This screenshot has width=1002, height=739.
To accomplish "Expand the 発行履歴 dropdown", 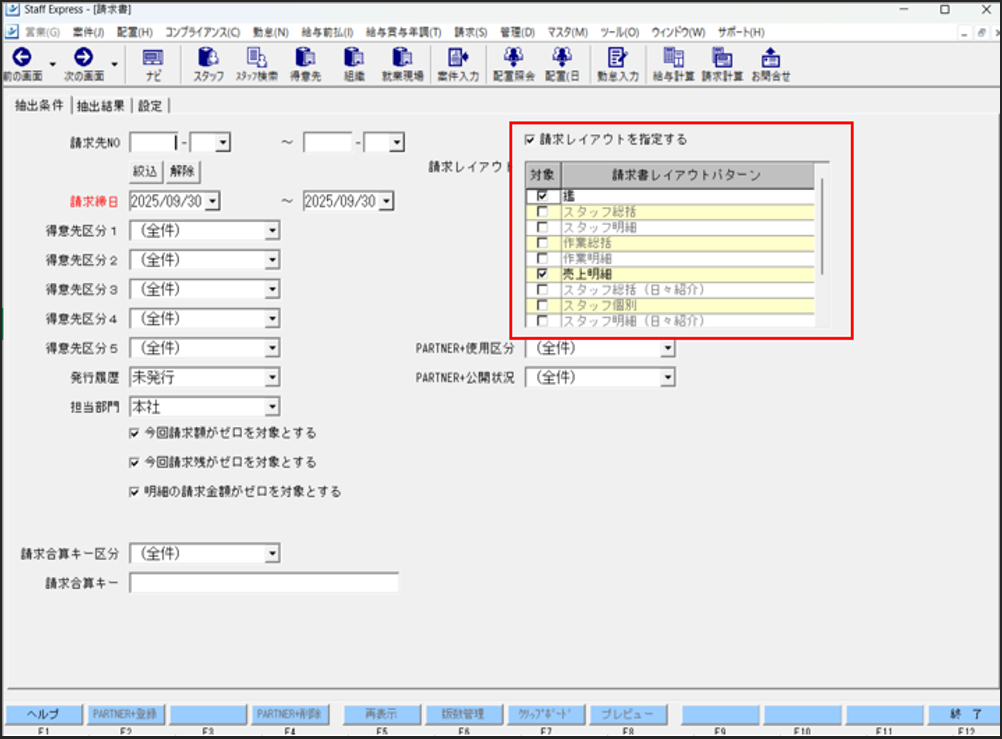I will coord(271,378).
